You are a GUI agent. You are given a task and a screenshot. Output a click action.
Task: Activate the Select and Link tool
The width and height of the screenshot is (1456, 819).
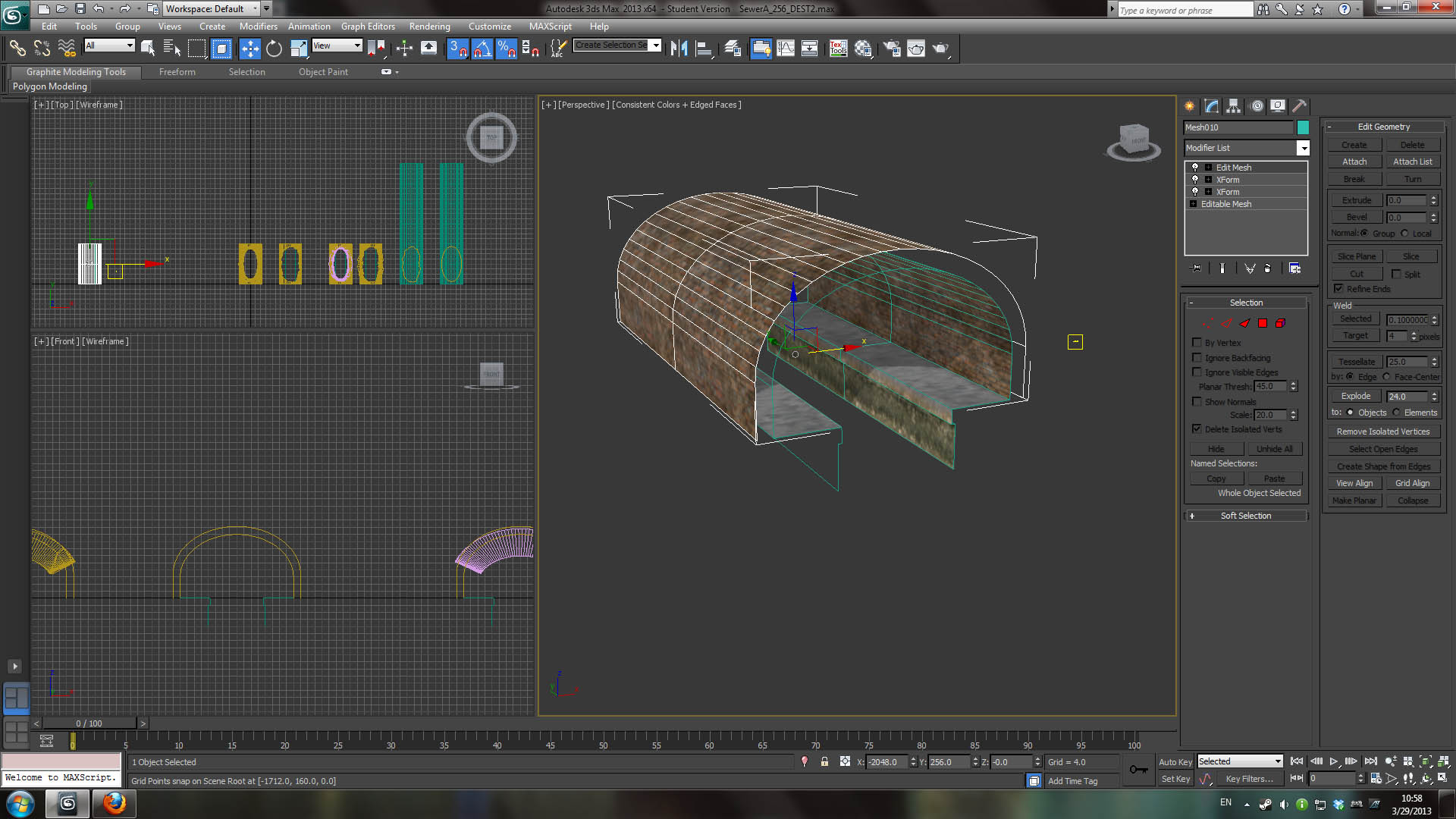point(17,49)
